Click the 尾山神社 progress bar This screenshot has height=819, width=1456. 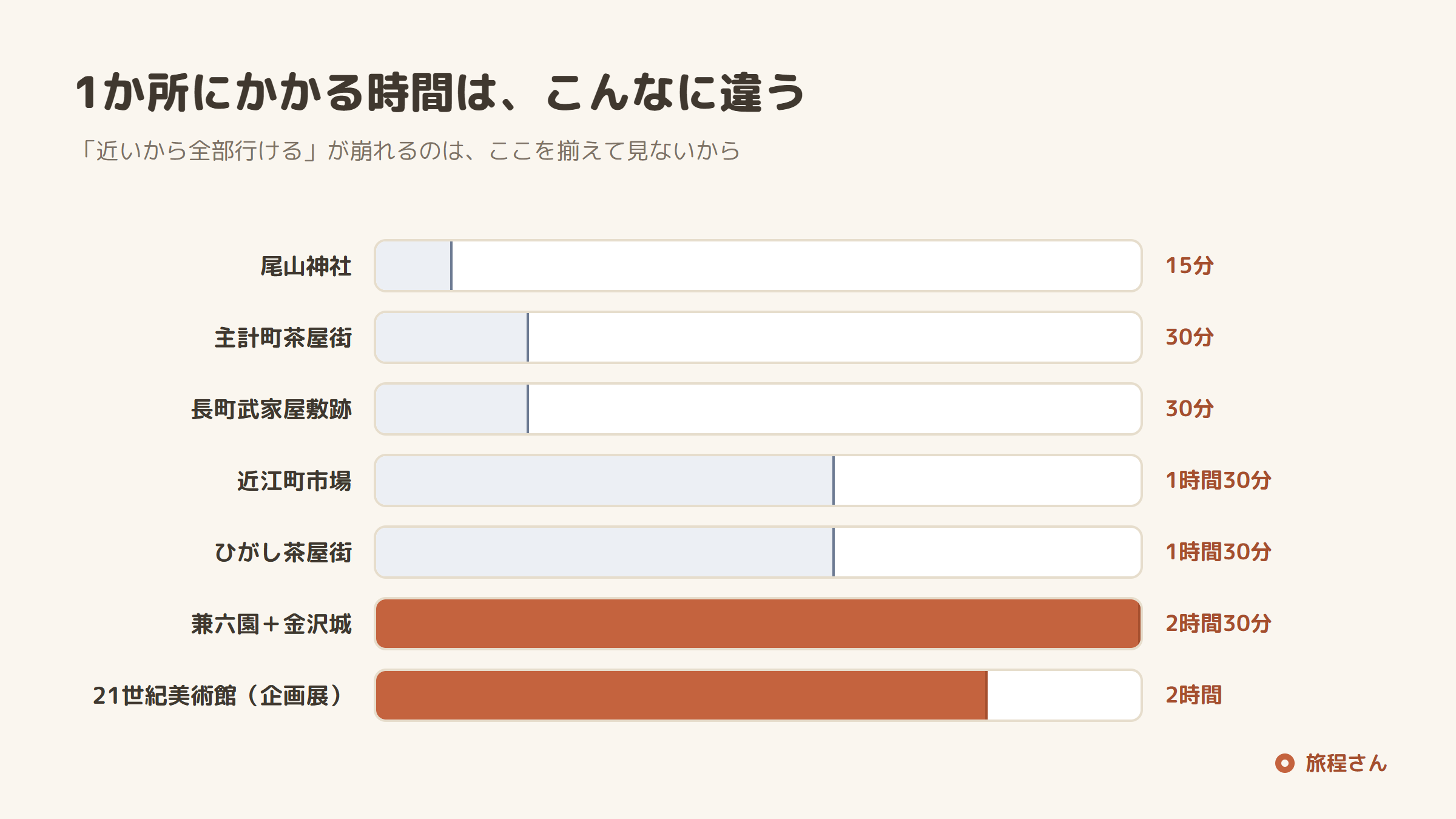pyautogui.click(x=758, y=266)
